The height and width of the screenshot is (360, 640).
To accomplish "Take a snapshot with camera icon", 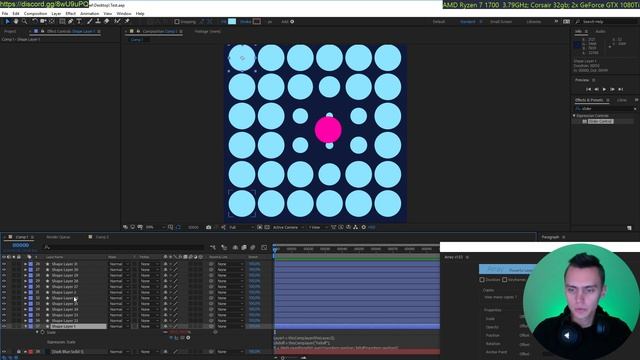I will click(x=209, y=227).
